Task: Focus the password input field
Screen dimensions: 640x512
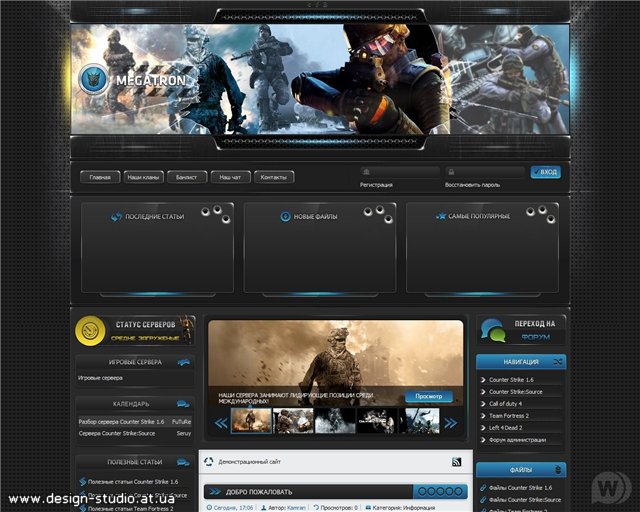Action: pos(485,172)
